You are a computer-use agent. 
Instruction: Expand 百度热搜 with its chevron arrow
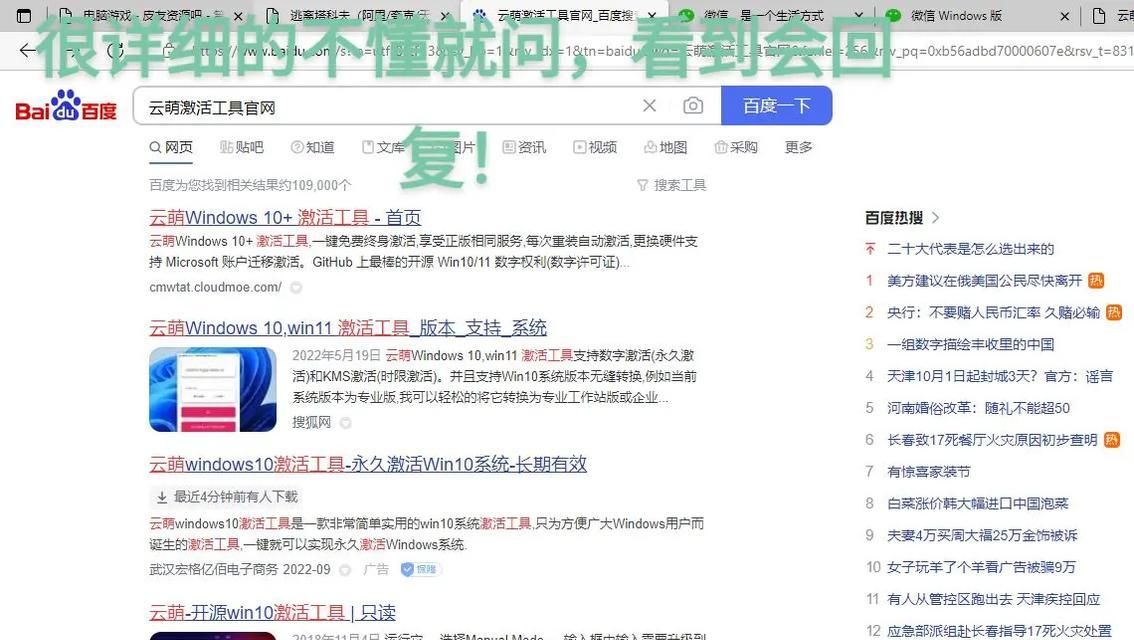(936, 218)
